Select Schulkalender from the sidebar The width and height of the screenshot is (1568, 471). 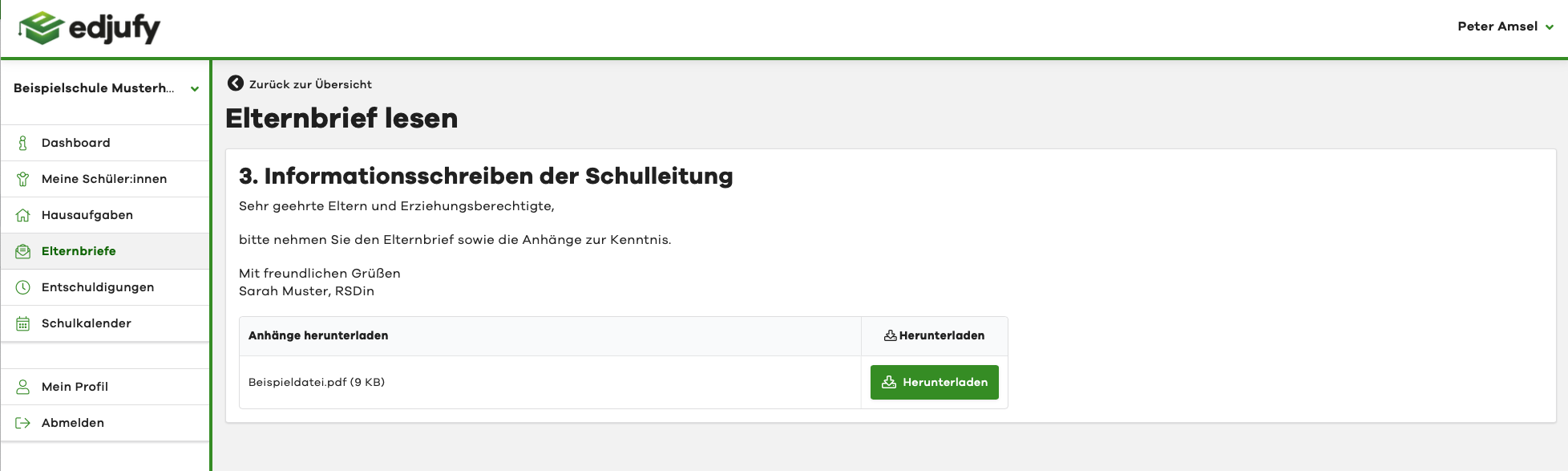click(x=87, y=323)
